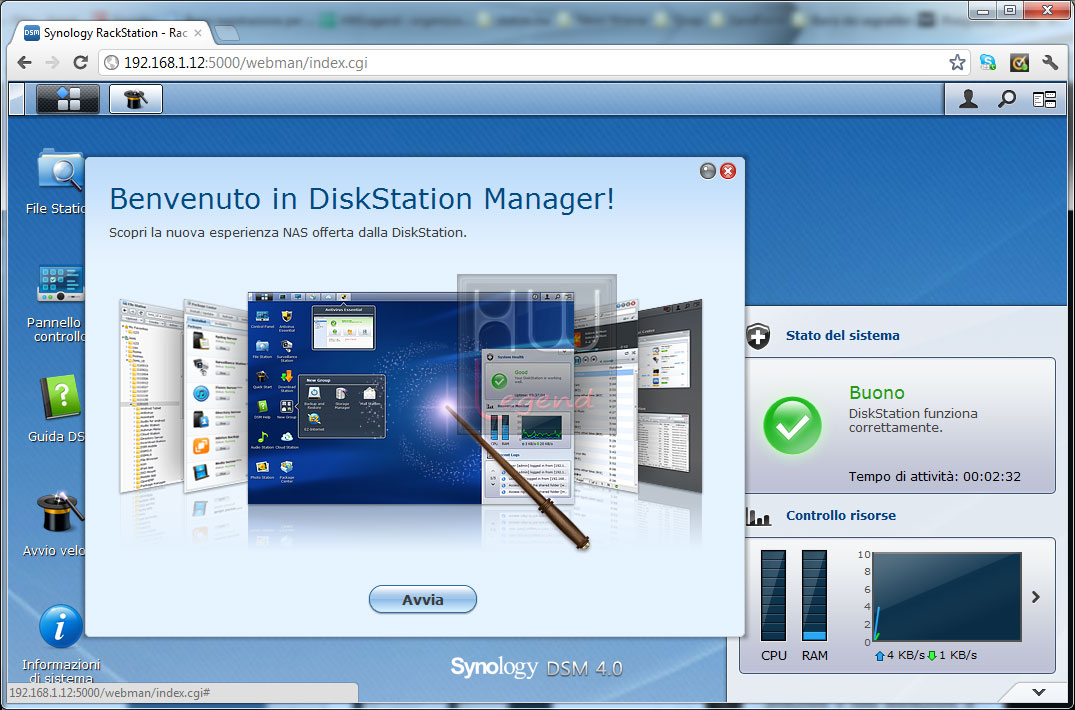Click the Stato del sistema shield icon
Screen dimensions: 1075x710
[x=758, y=336]
